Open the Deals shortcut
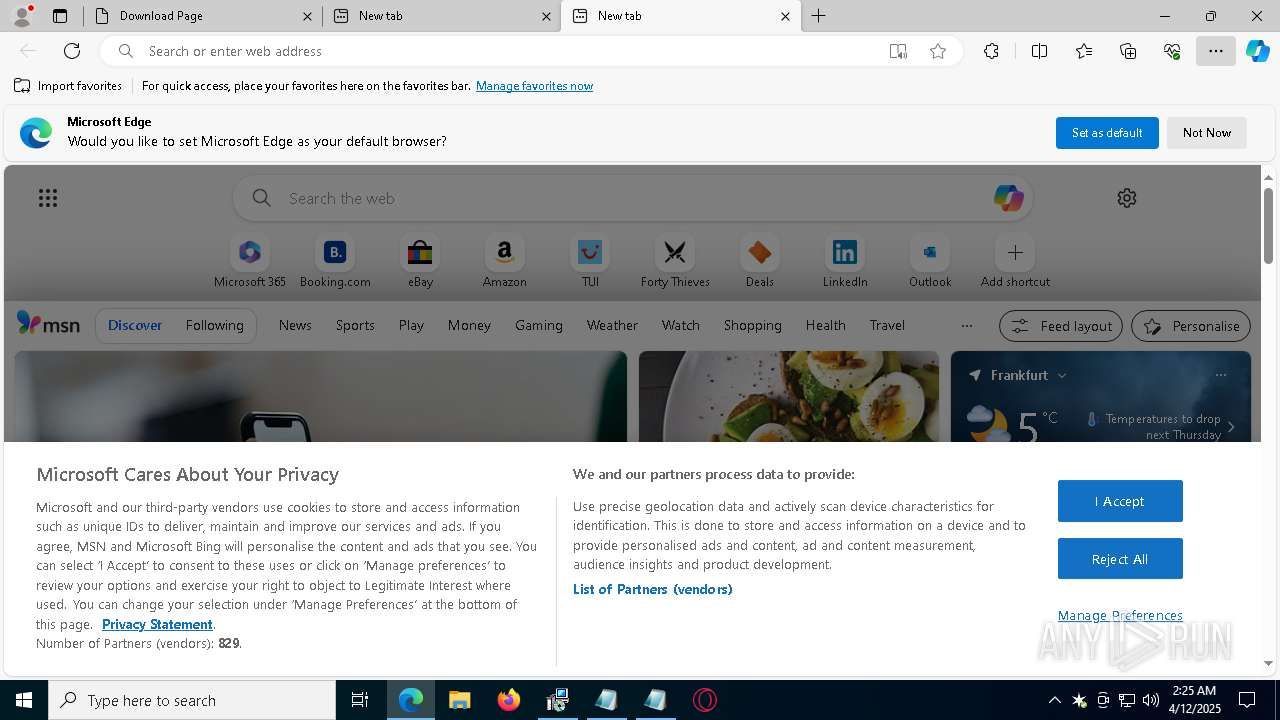 tap(760, 262)
